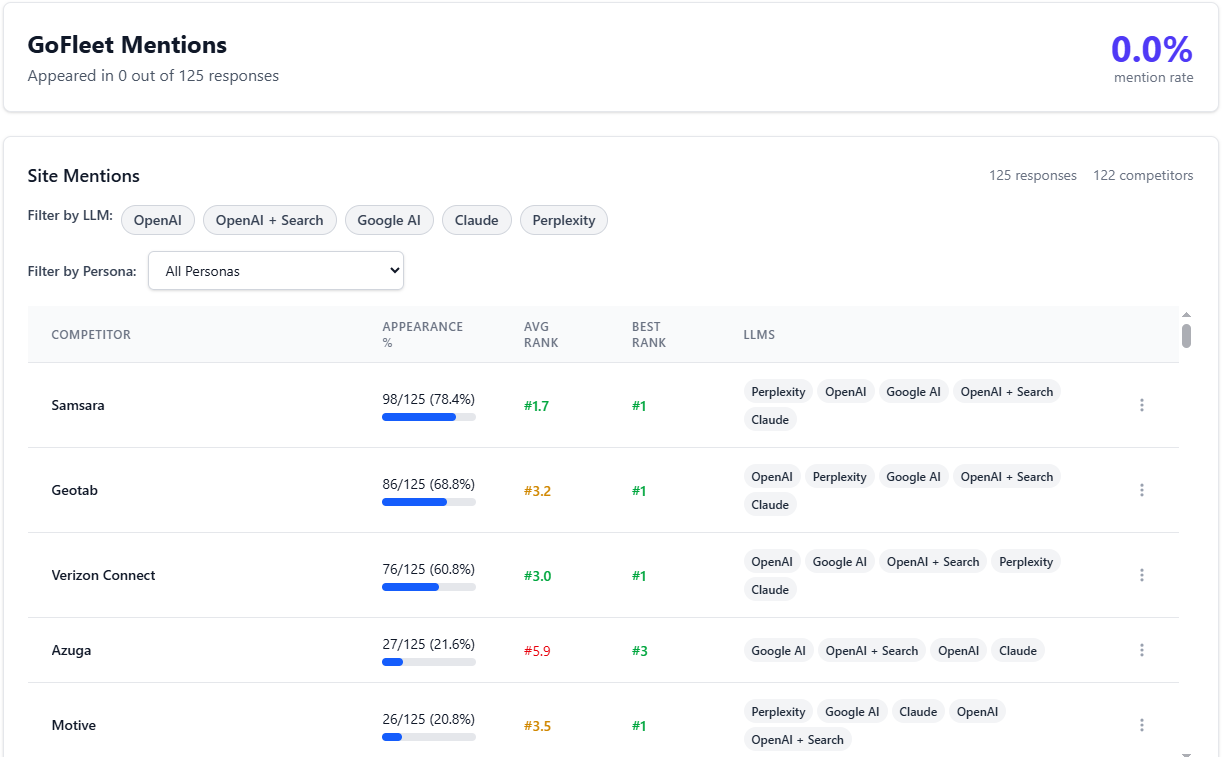Image resolution: width=1224 pixels, height=757 pixels.
Task: Click the OpenAI + Search tag in Verizon row
Action: 933,562
